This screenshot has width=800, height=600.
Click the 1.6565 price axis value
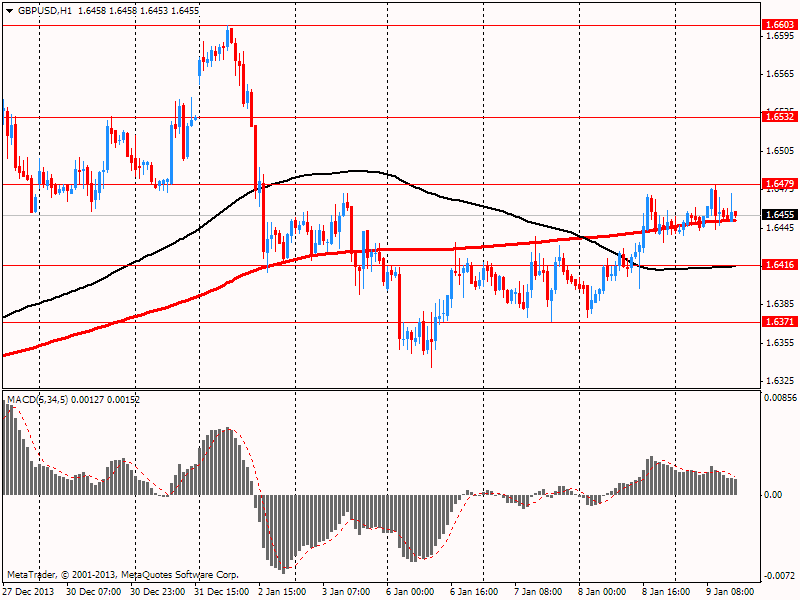click(x=781, y=74)
